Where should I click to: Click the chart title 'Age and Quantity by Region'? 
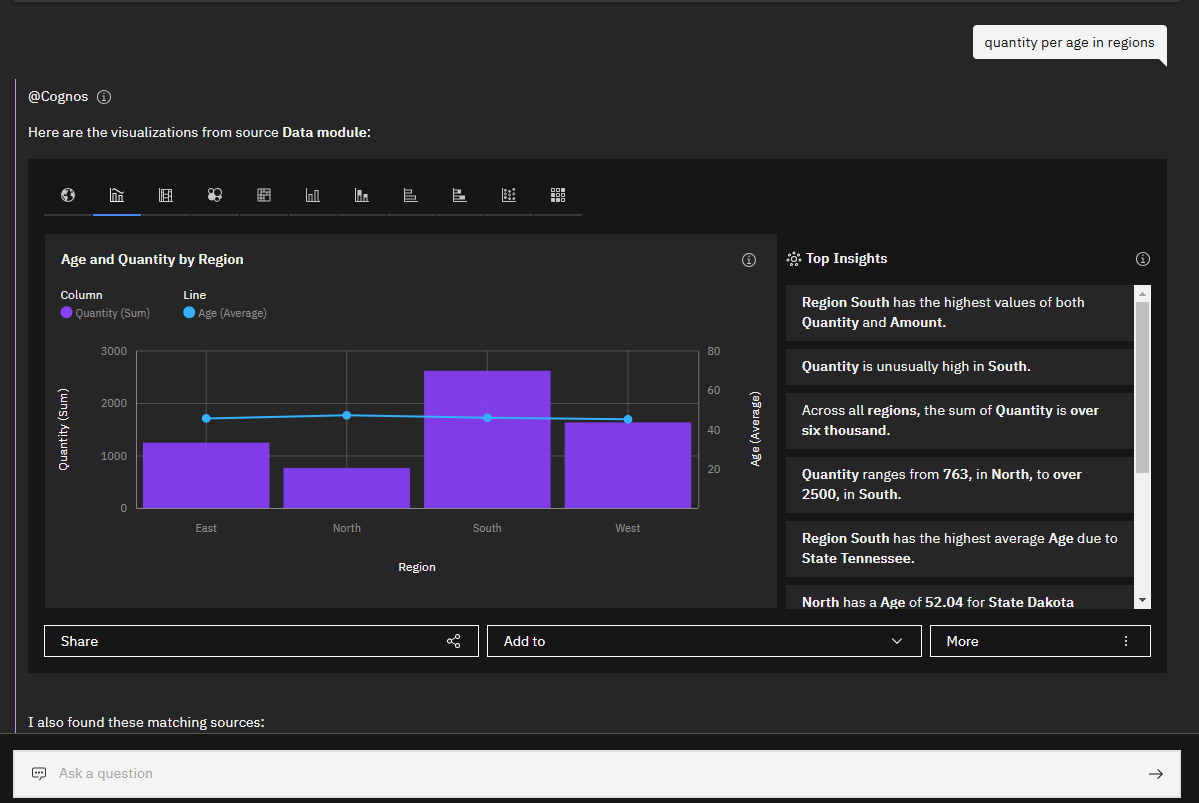click(x=152, y=260)
